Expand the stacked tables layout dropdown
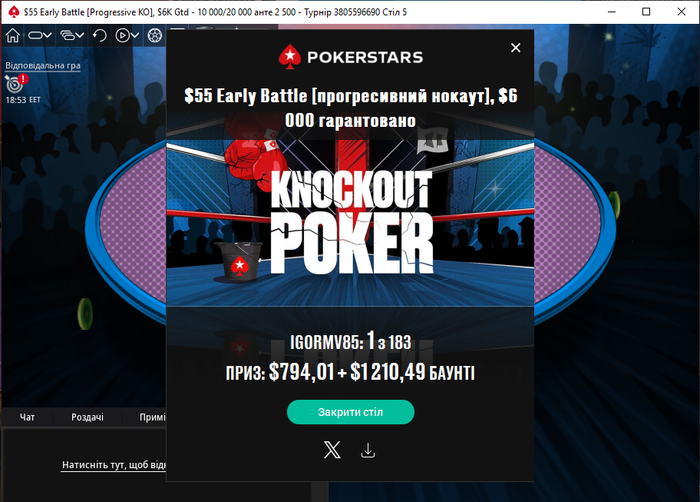700x502 pixels. [x=72, y=35]
